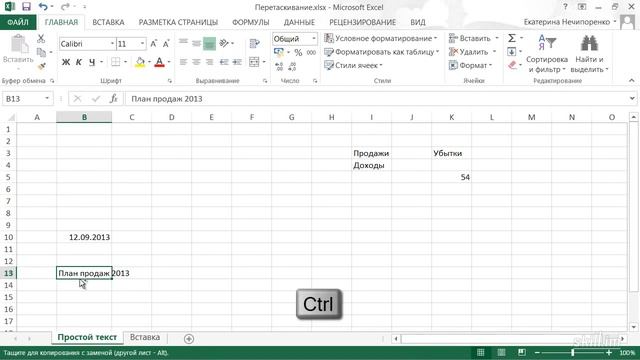Open the Общий number format dropdown
The width and height of the screenshot is (640, 360).
[x=313, y=39]
